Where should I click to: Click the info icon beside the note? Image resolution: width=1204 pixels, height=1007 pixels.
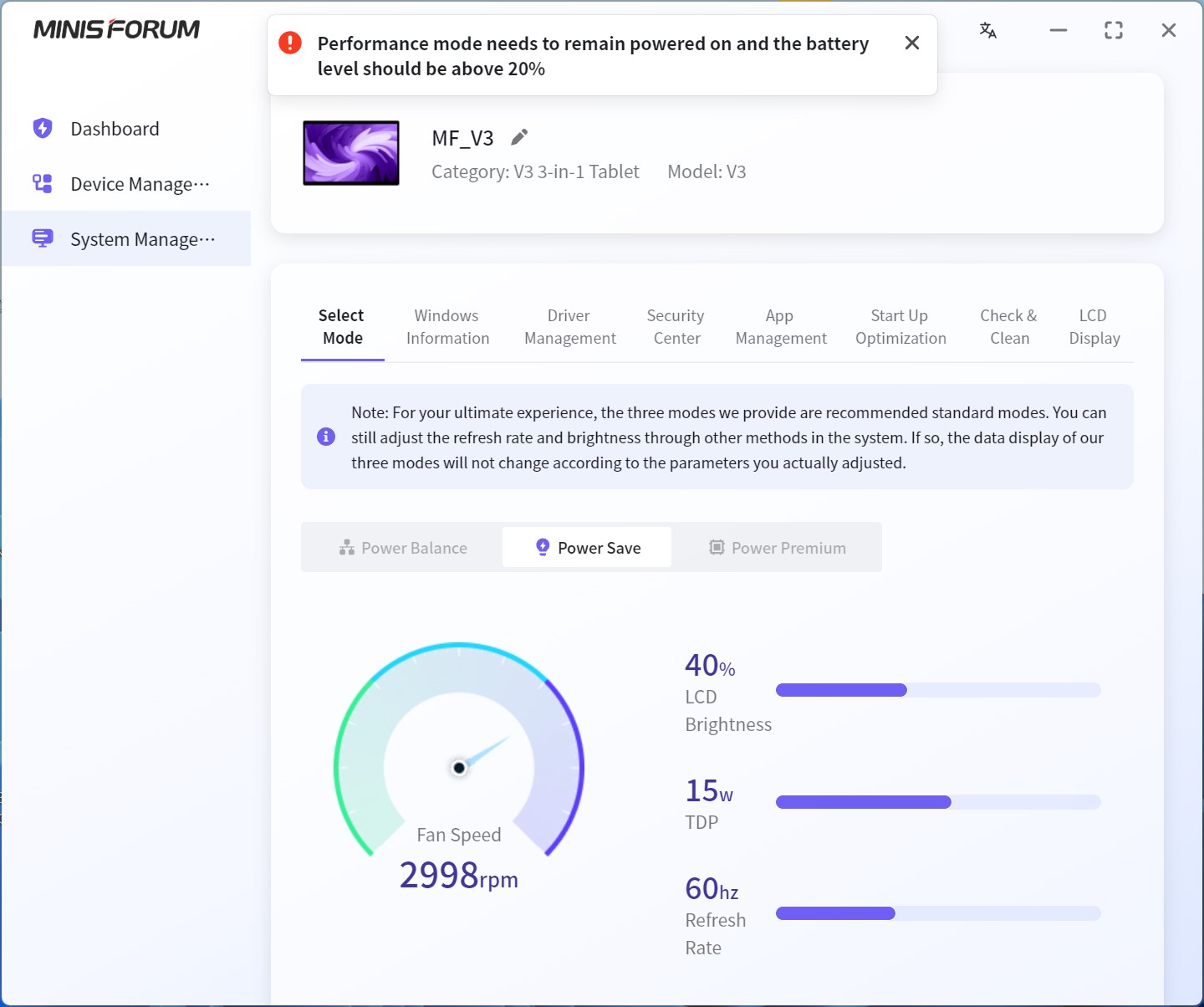click(x=326, y=437)
